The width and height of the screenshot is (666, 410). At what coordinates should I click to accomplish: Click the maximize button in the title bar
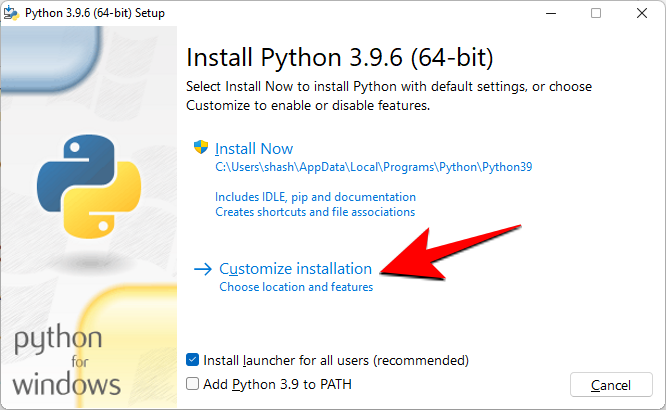click(596, 13)
